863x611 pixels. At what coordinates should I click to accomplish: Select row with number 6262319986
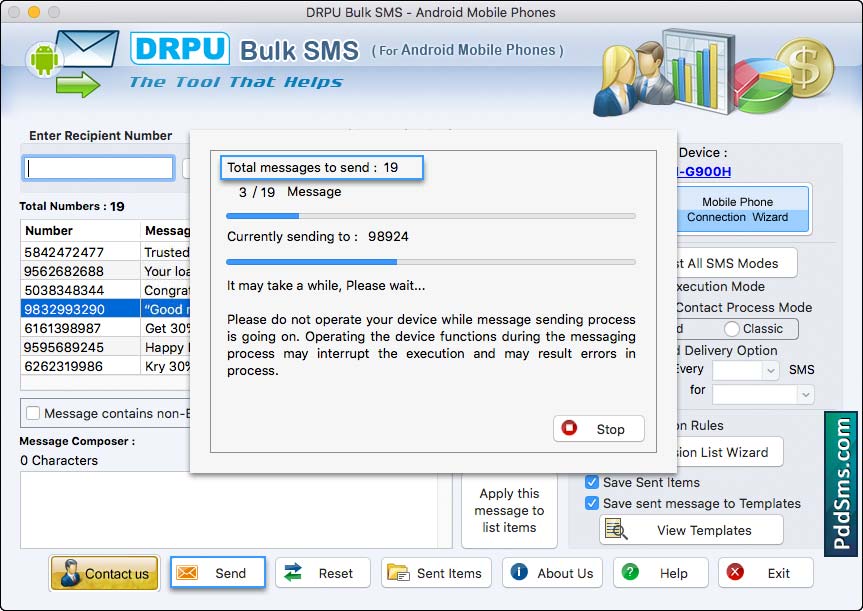coord(106,365)
